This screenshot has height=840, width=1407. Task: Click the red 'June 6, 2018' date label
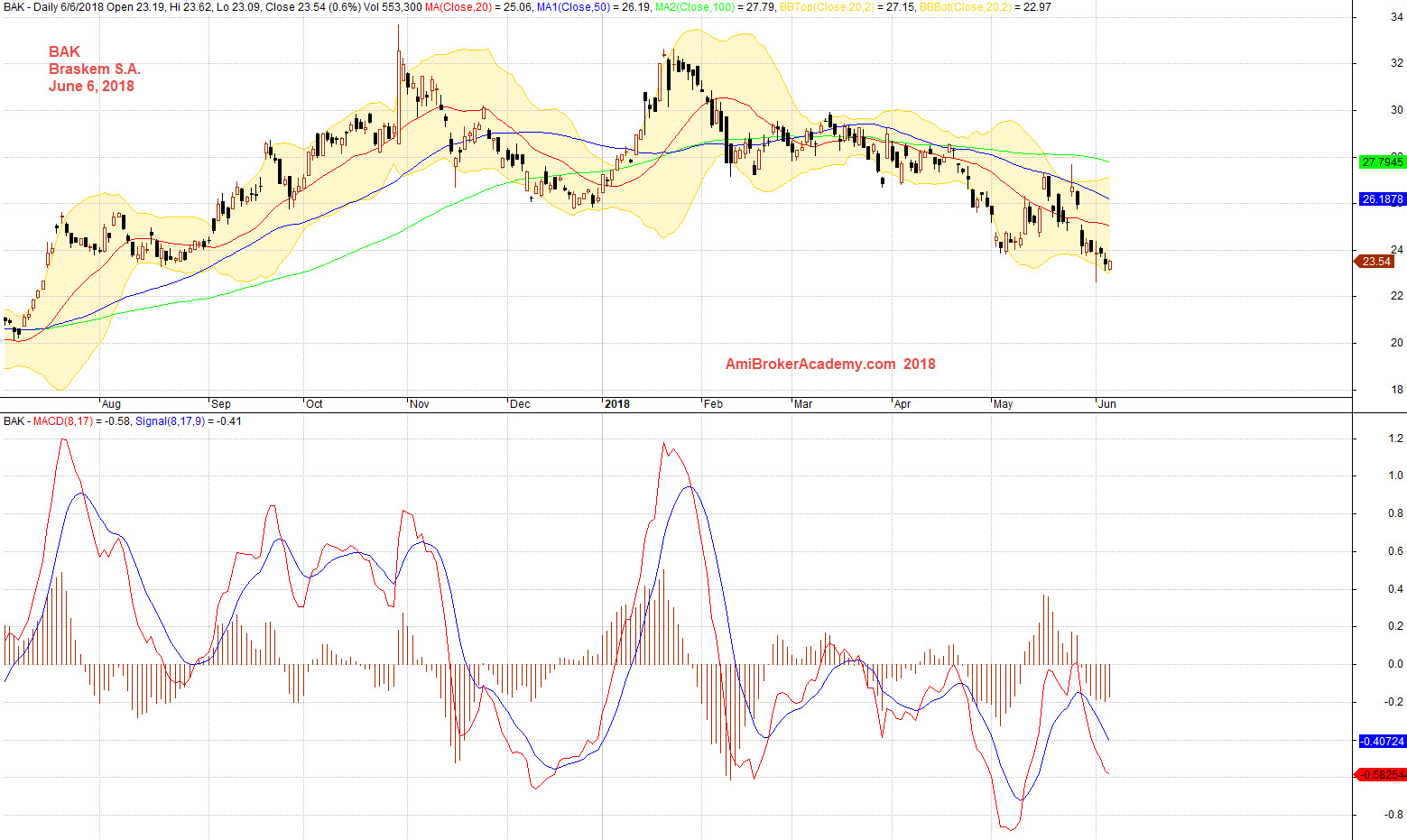point(91,86)
